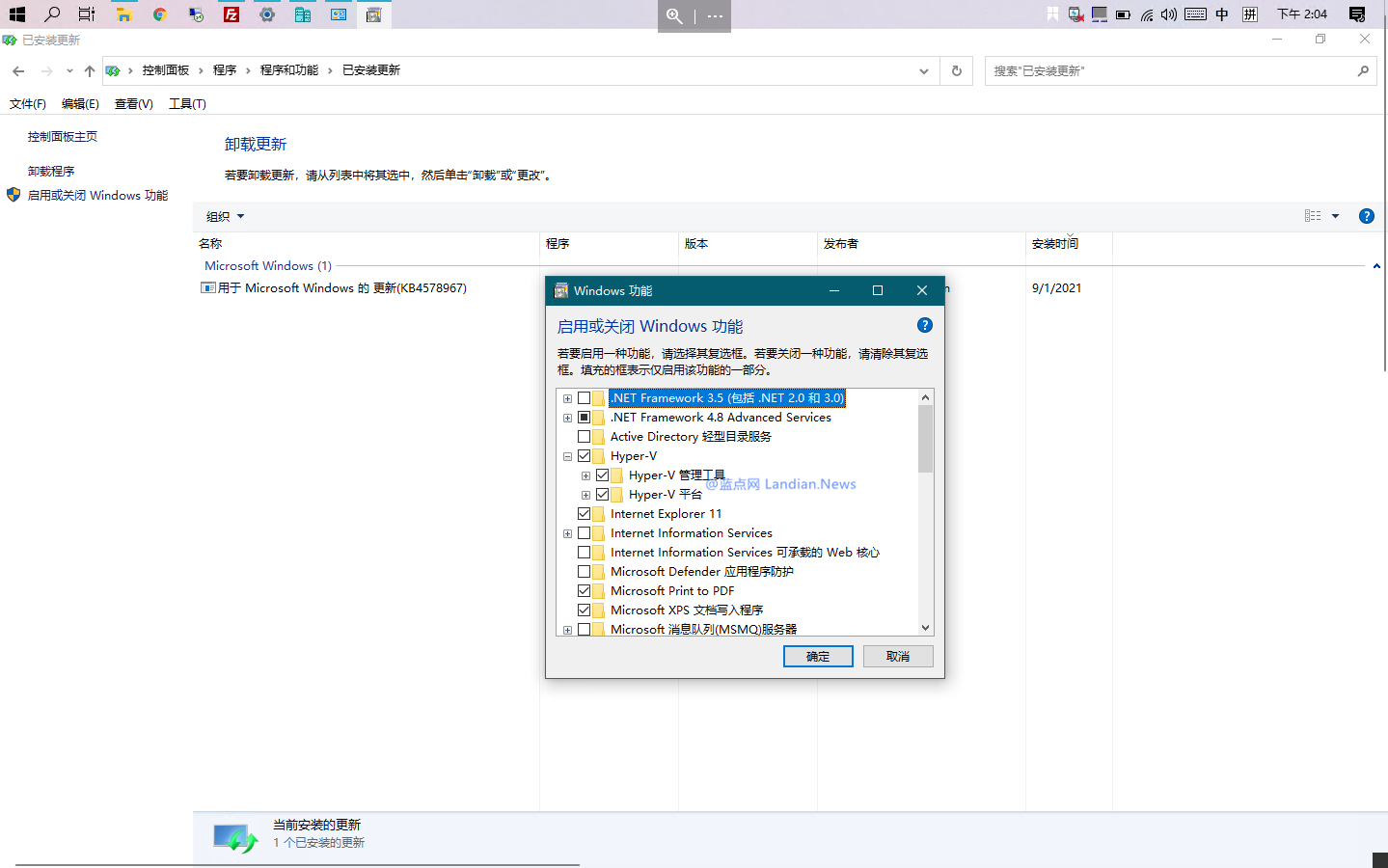Uncheck Hyper-V 管理工具 checkbox
Viewport: 1388px width, 868px height.
click(602, 475)
